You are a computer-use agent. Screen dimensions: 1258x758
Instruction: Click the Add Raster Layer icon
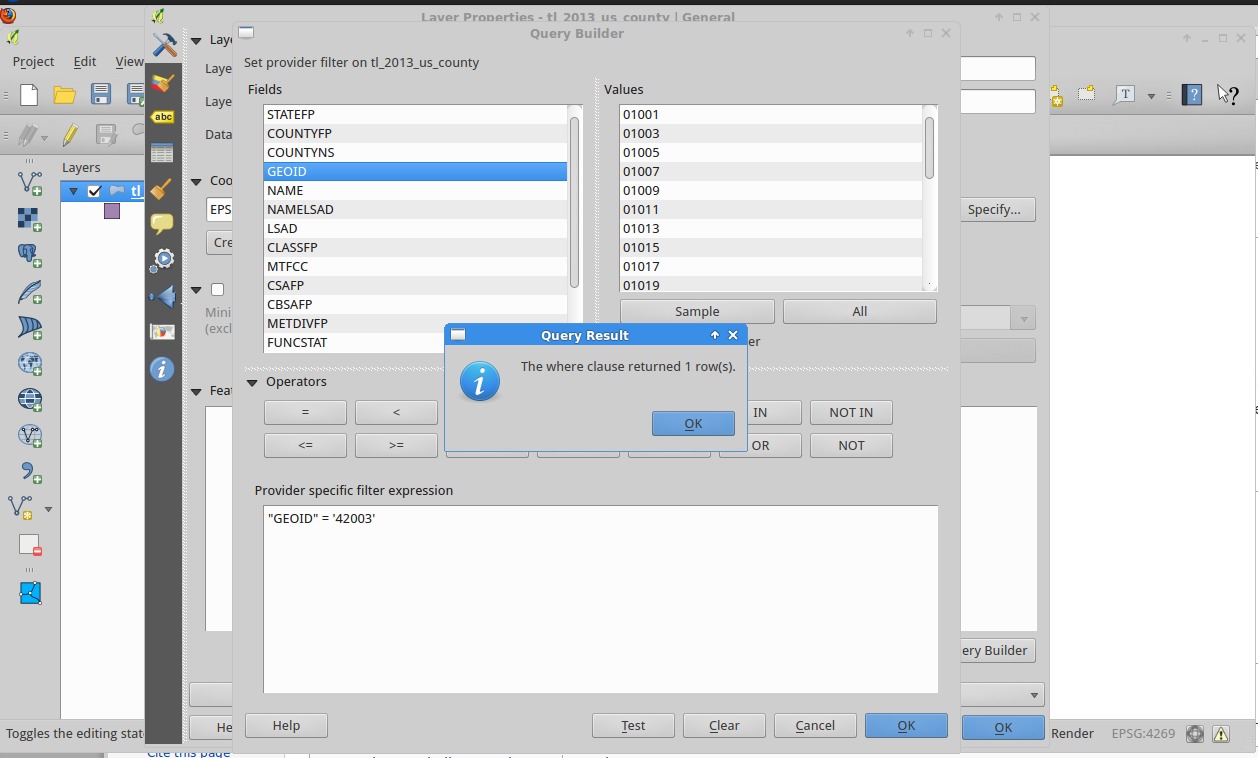[30, 219]
